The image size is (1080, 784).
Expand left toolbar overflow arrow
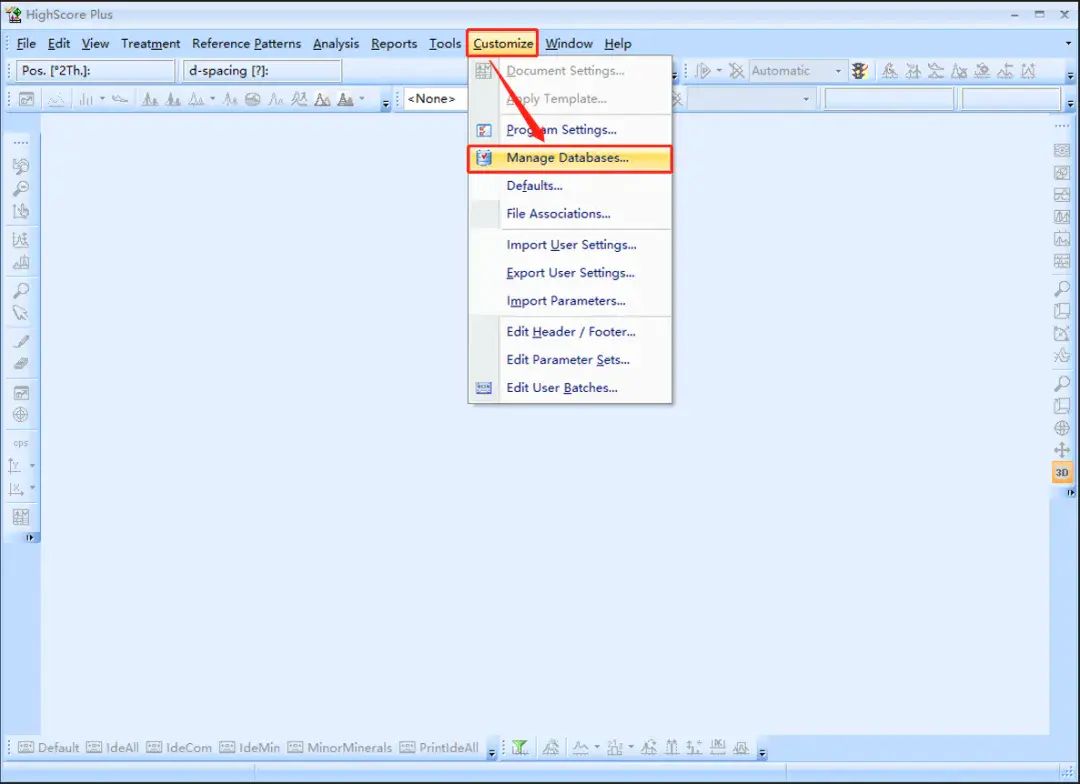tap(30, 537)
